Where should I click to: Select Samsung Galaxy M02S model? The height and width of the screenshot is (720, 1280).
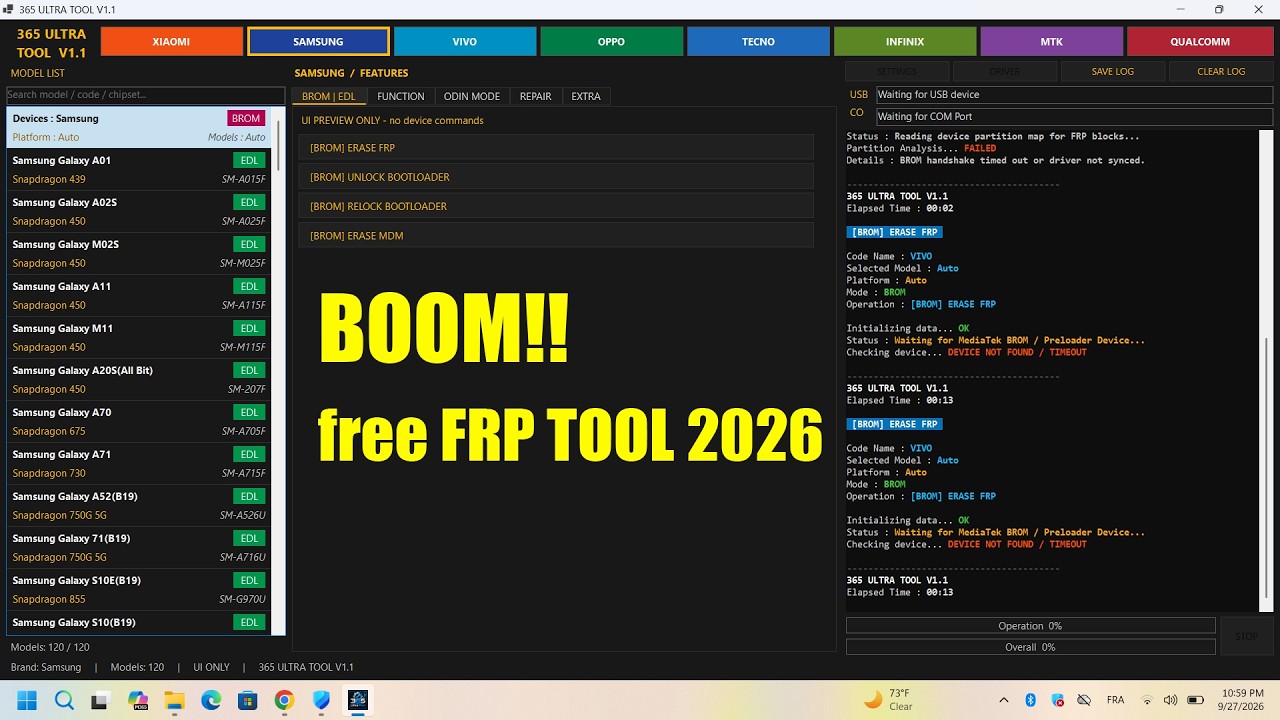139,253
